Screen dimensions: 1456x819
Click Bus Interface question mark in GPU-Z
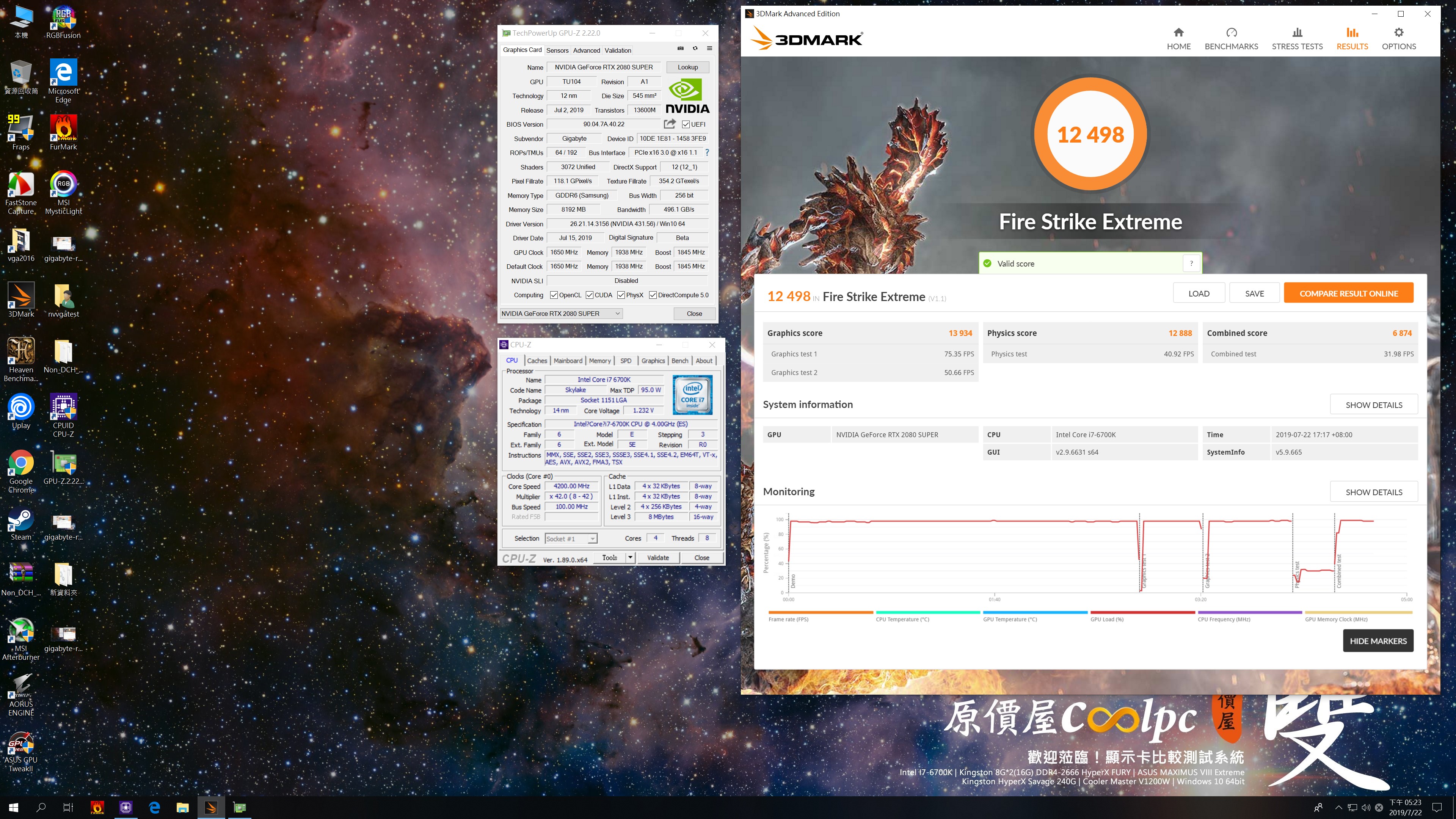(706, 152)
